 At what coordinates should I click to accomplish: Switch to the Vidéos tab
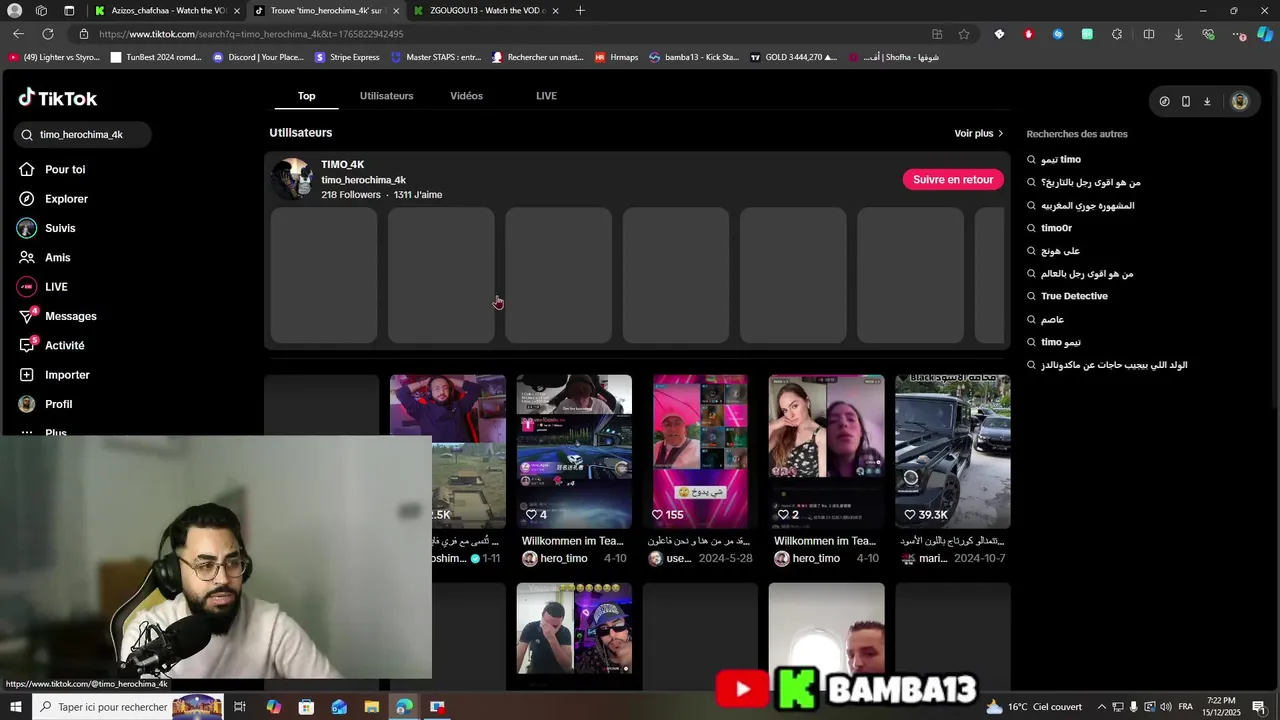tap(466, 96)
